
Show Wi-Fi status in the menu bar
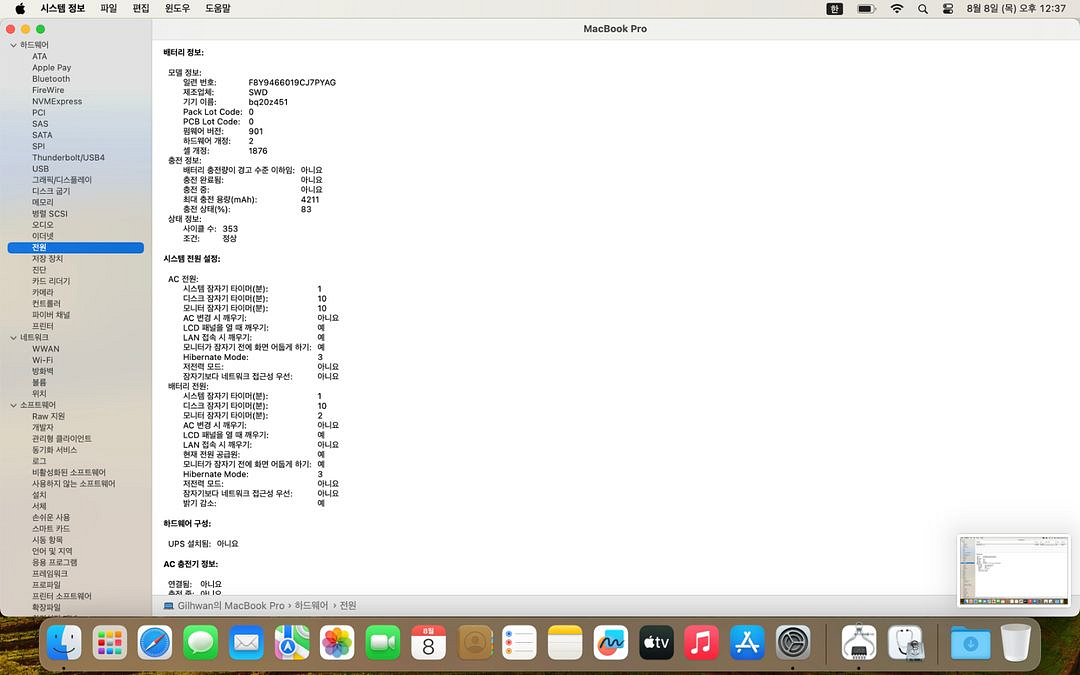(896, 9)
